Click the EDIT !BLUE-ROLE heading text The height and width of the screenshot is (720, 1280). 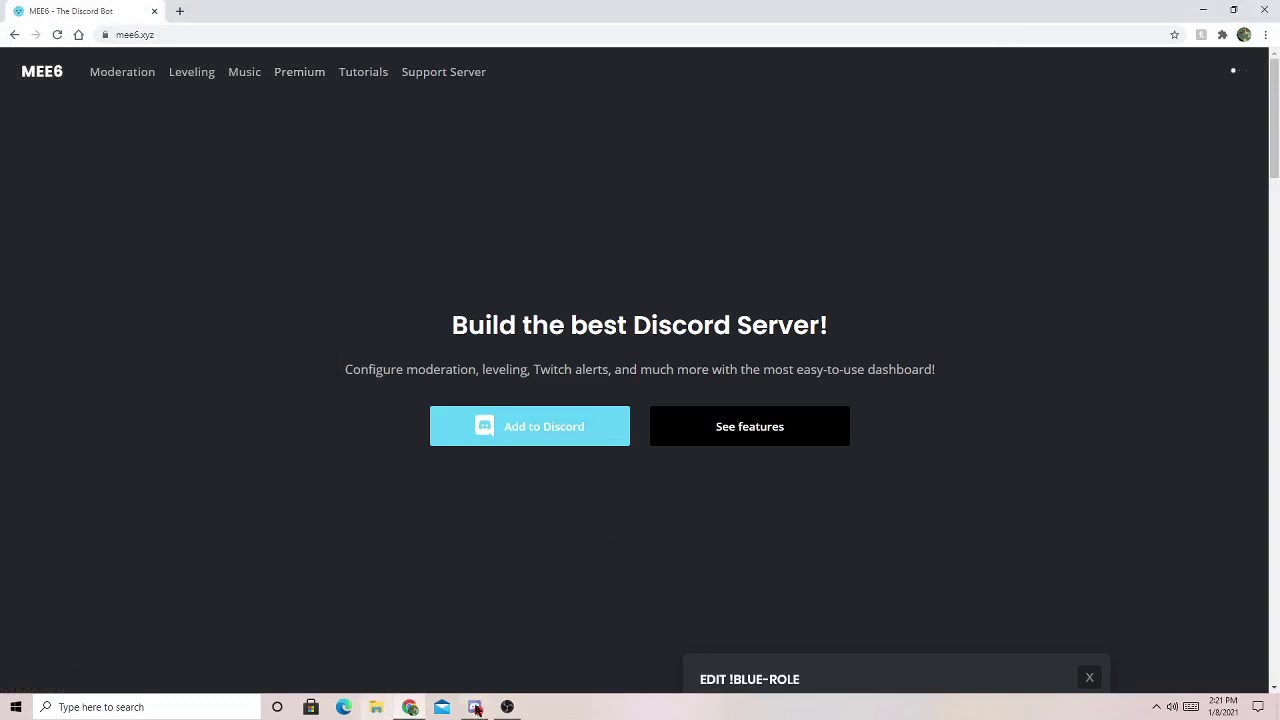click(x=749, y=679)
